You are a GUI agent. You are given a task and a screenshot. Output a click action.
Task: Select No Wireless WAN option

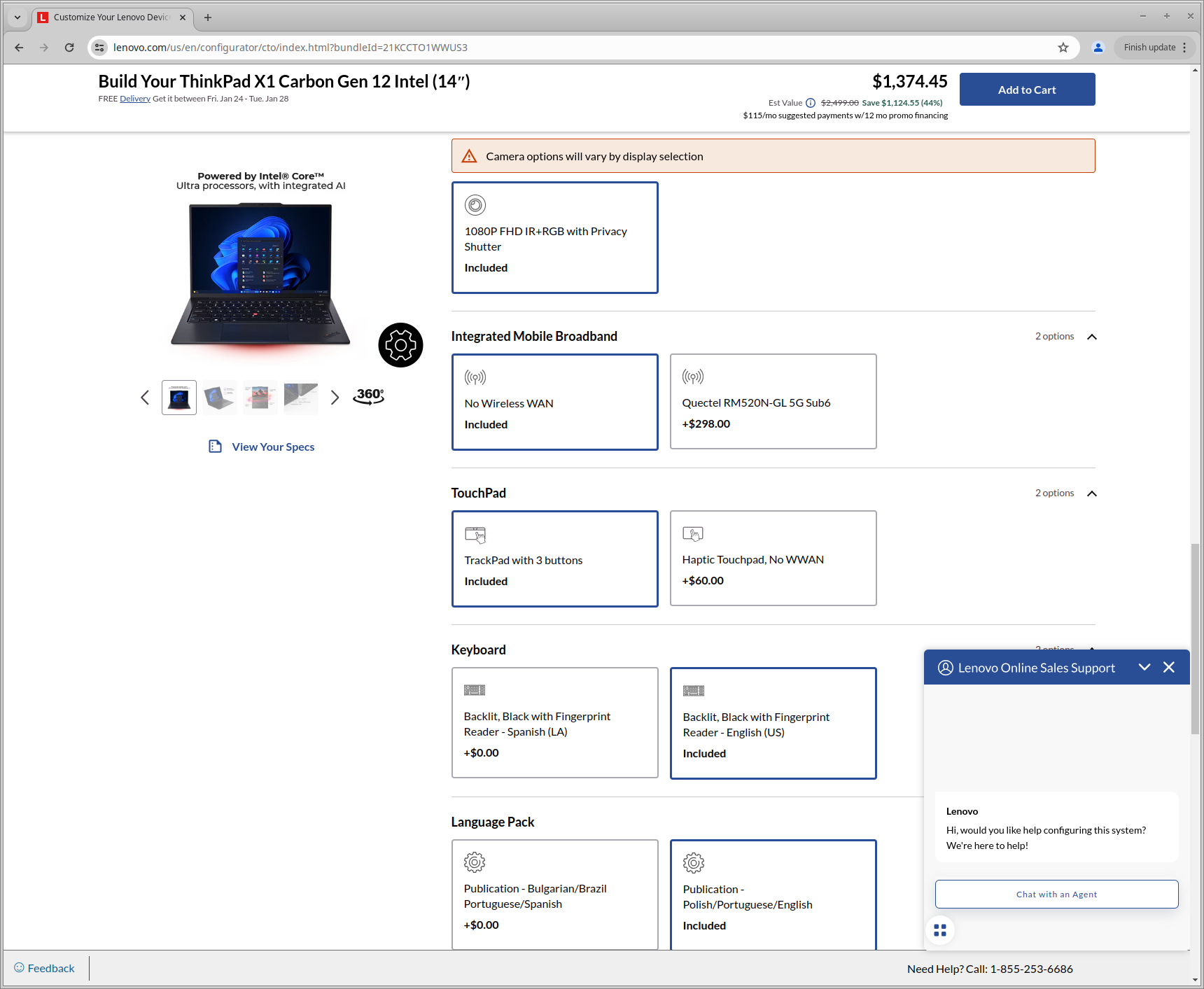click(555, 402)
